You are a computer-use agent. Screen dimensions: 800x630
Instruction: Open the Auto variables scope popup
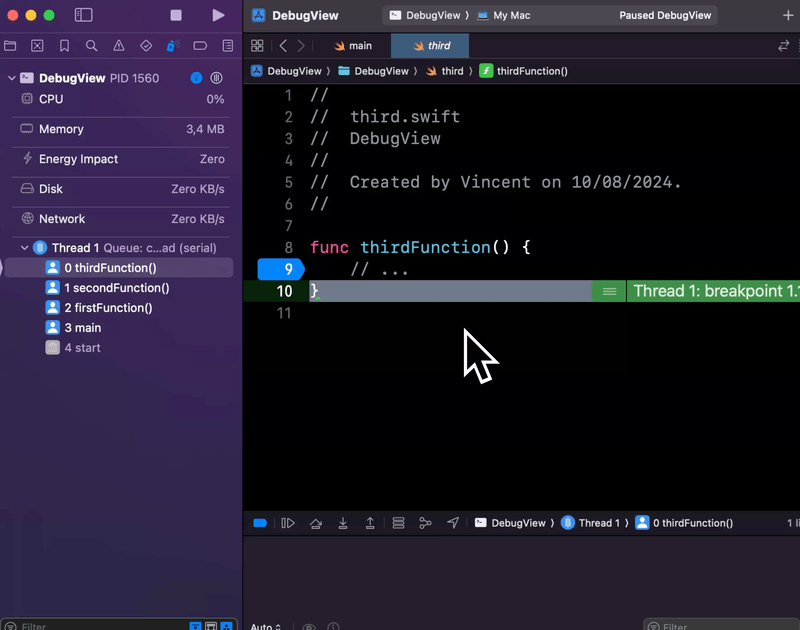[x=266, y=626]
